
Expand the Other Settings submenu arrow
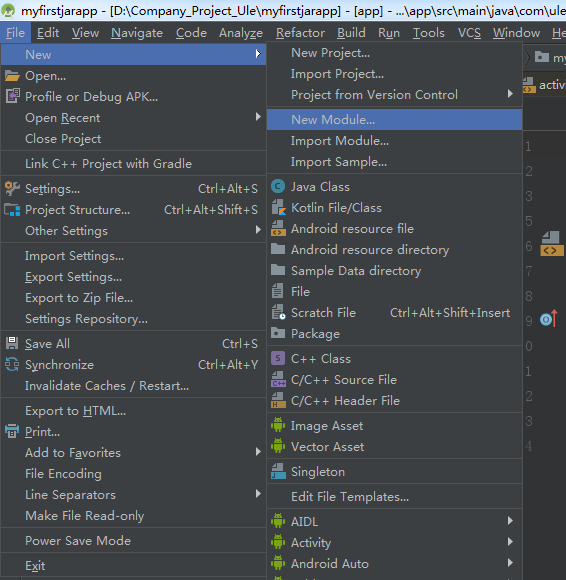tap(258, 230)
